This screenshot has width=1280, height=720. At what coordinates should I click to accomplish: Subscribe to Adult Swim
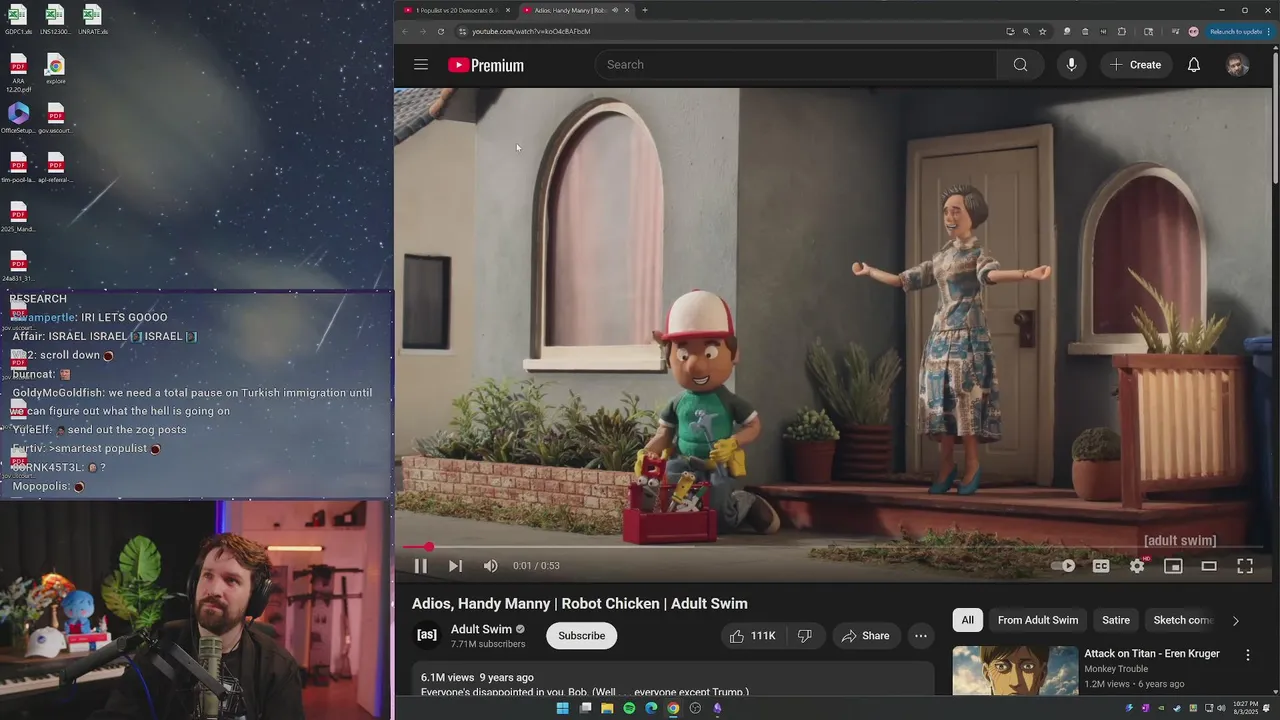click(x=581, y=636)
